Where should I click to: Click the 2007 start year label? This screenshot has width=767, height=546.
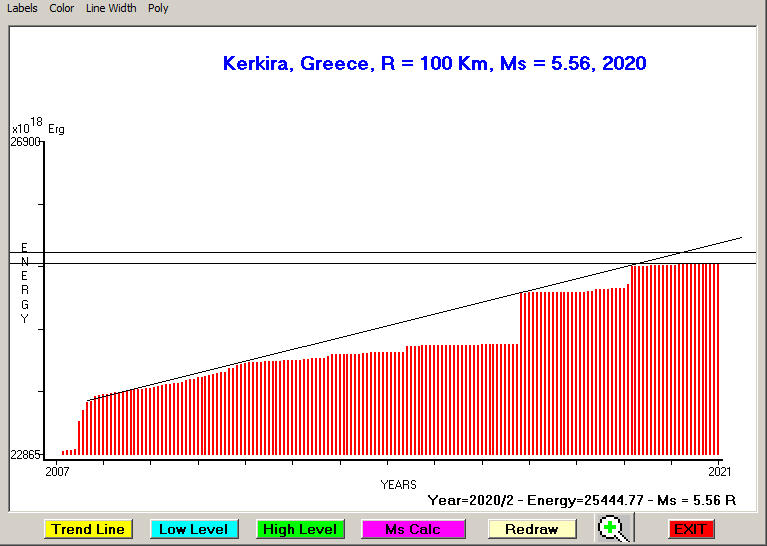pos(57,471)
